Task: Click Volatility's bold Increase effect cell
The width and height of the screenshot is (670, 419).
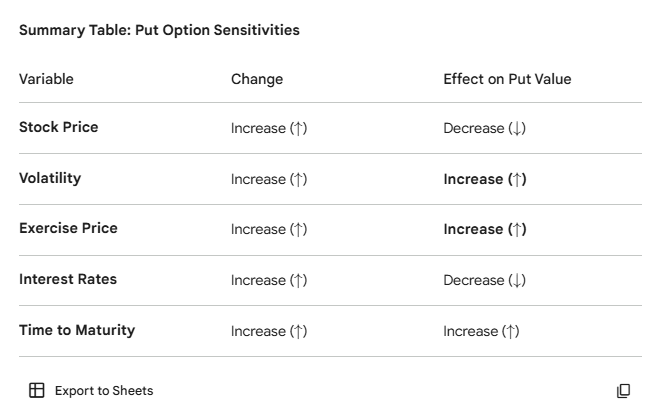Action: 485,179
